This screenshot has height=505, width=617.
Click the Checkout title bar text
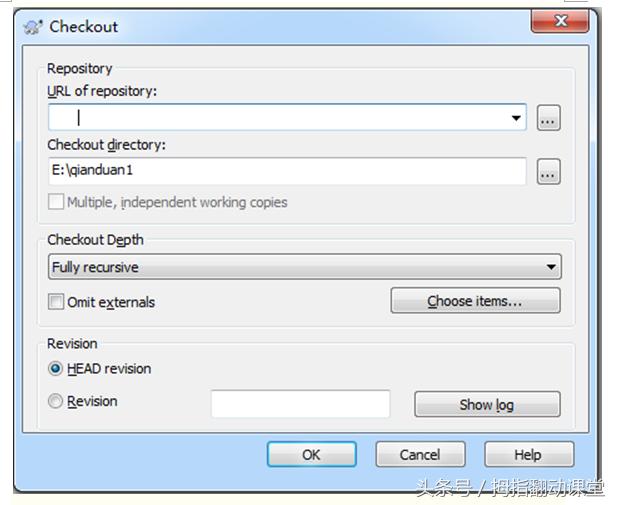point(84,27)
